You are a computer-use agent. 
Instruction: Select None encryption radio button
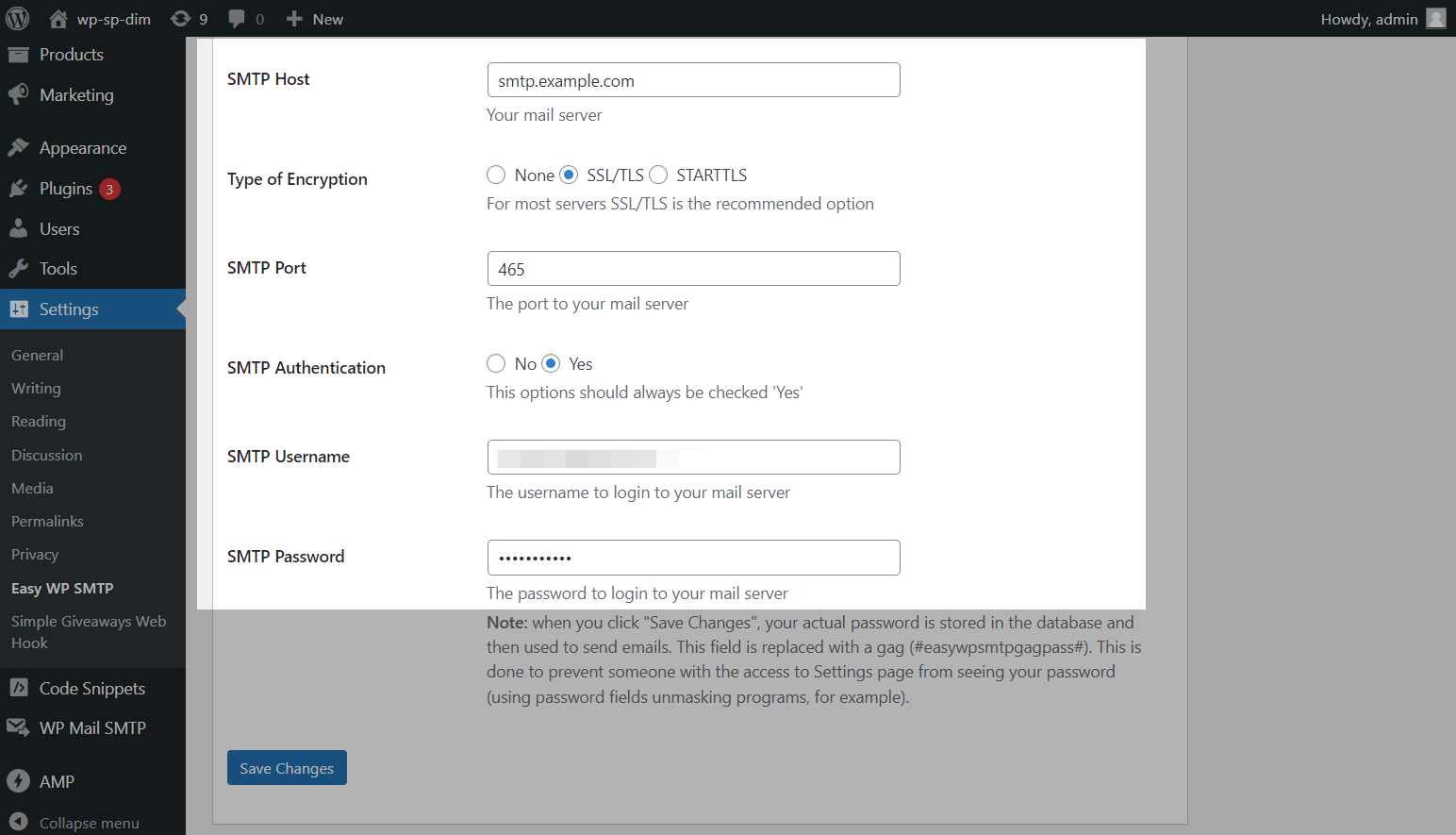tap(496, 175)
